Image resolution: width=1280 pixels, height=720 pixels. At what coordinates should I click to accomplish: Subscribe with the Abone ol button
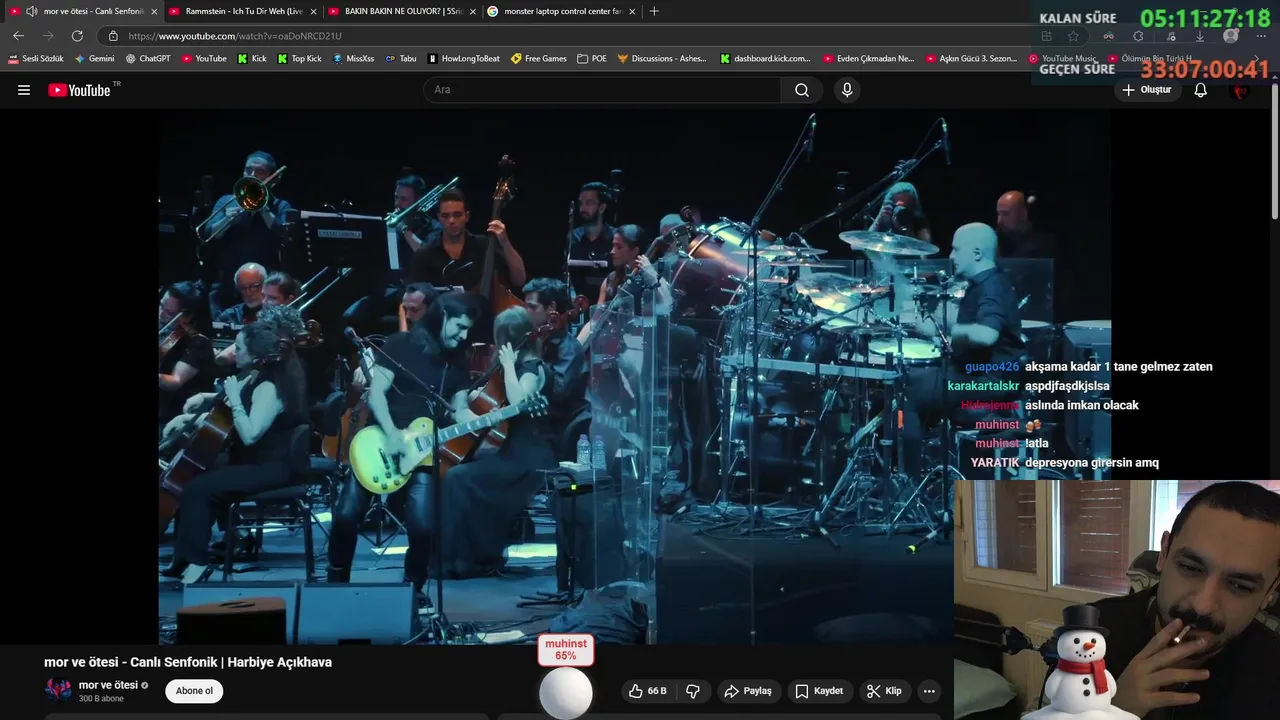pos(194,691)
